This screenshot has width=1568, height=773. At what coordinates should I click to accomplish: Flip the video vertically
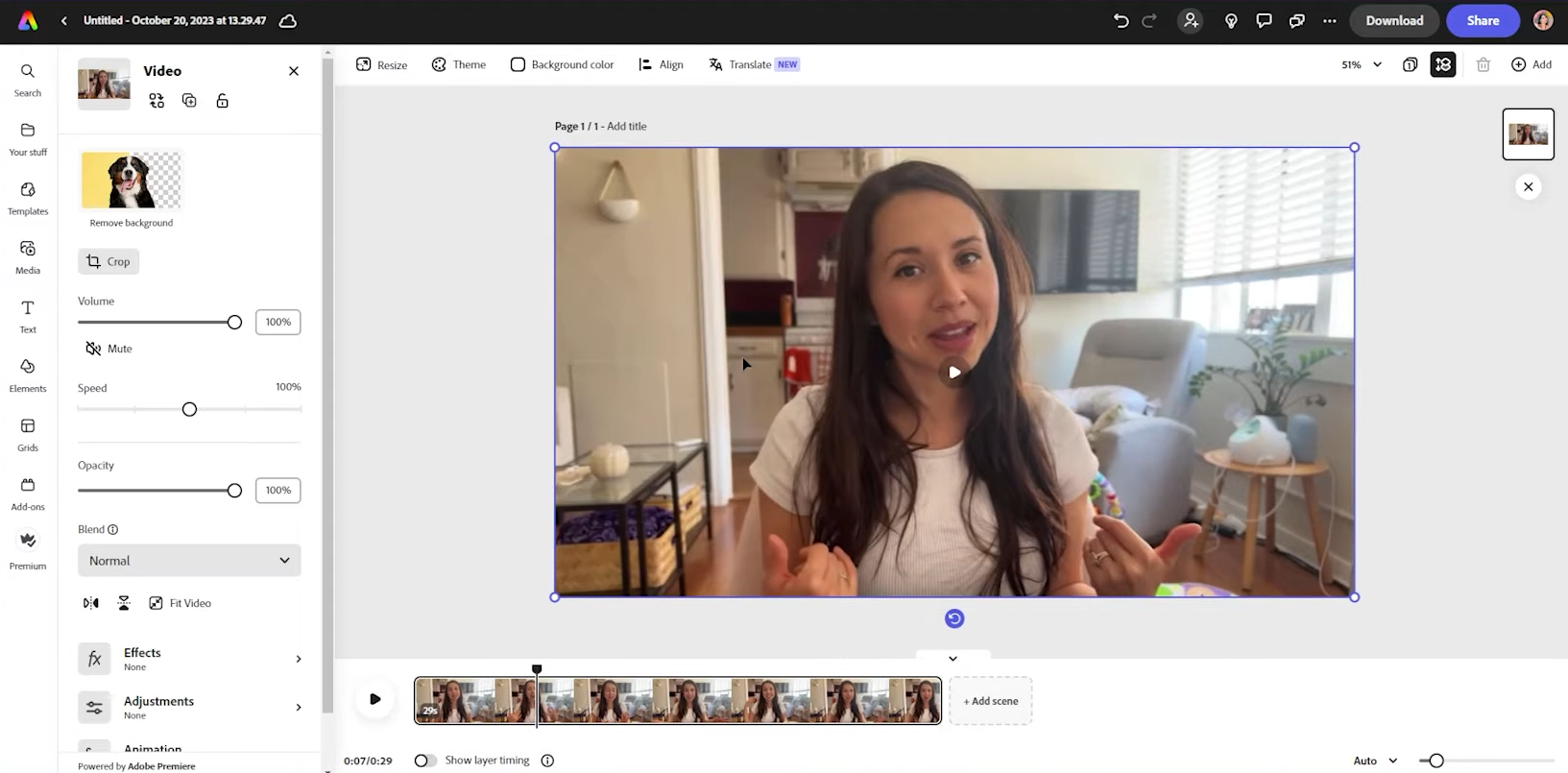[x=124, y=603]
